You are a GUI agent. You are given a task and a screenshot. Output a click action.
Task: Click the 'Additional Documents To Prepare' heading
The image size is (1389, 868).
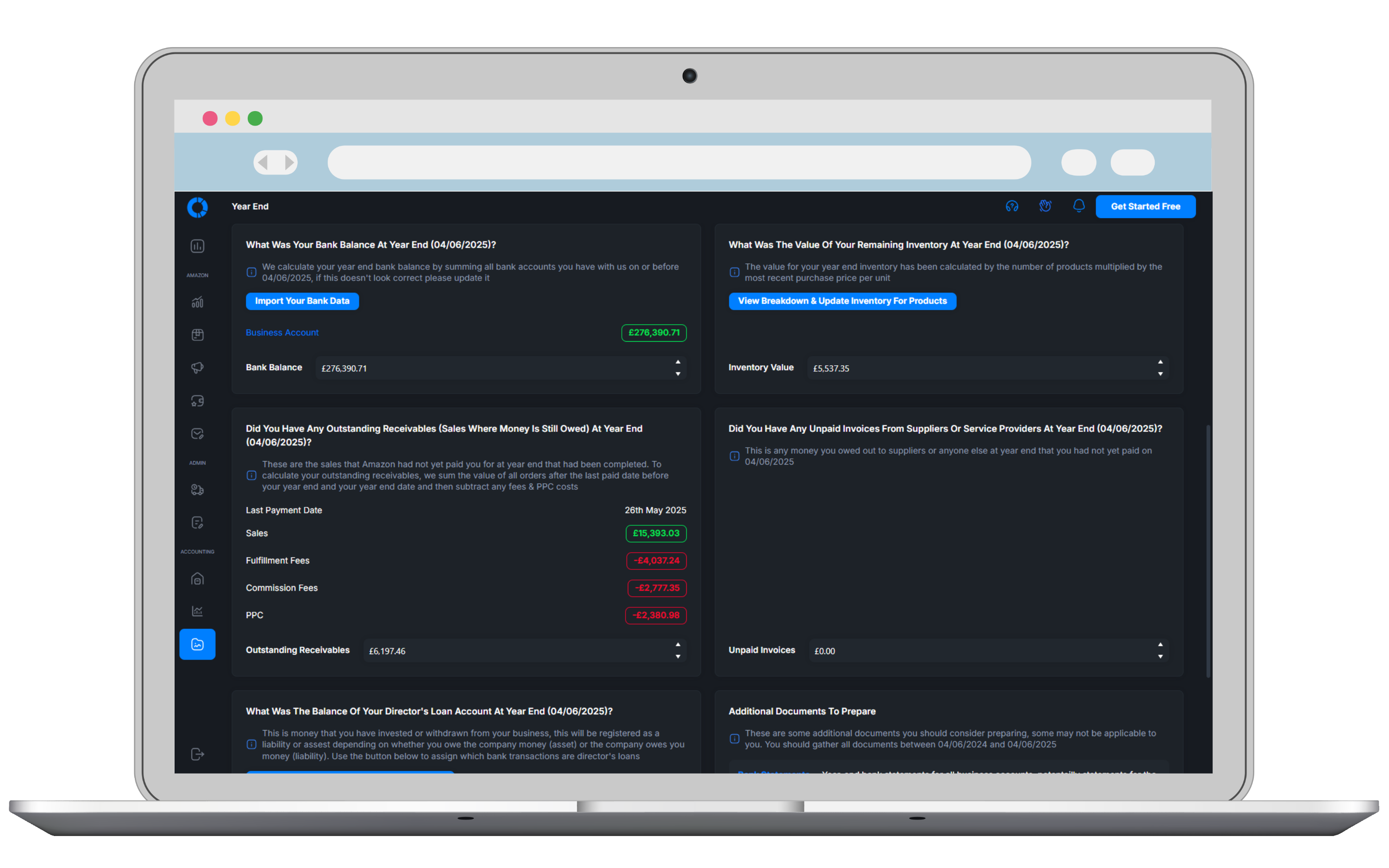coord(802,711)
